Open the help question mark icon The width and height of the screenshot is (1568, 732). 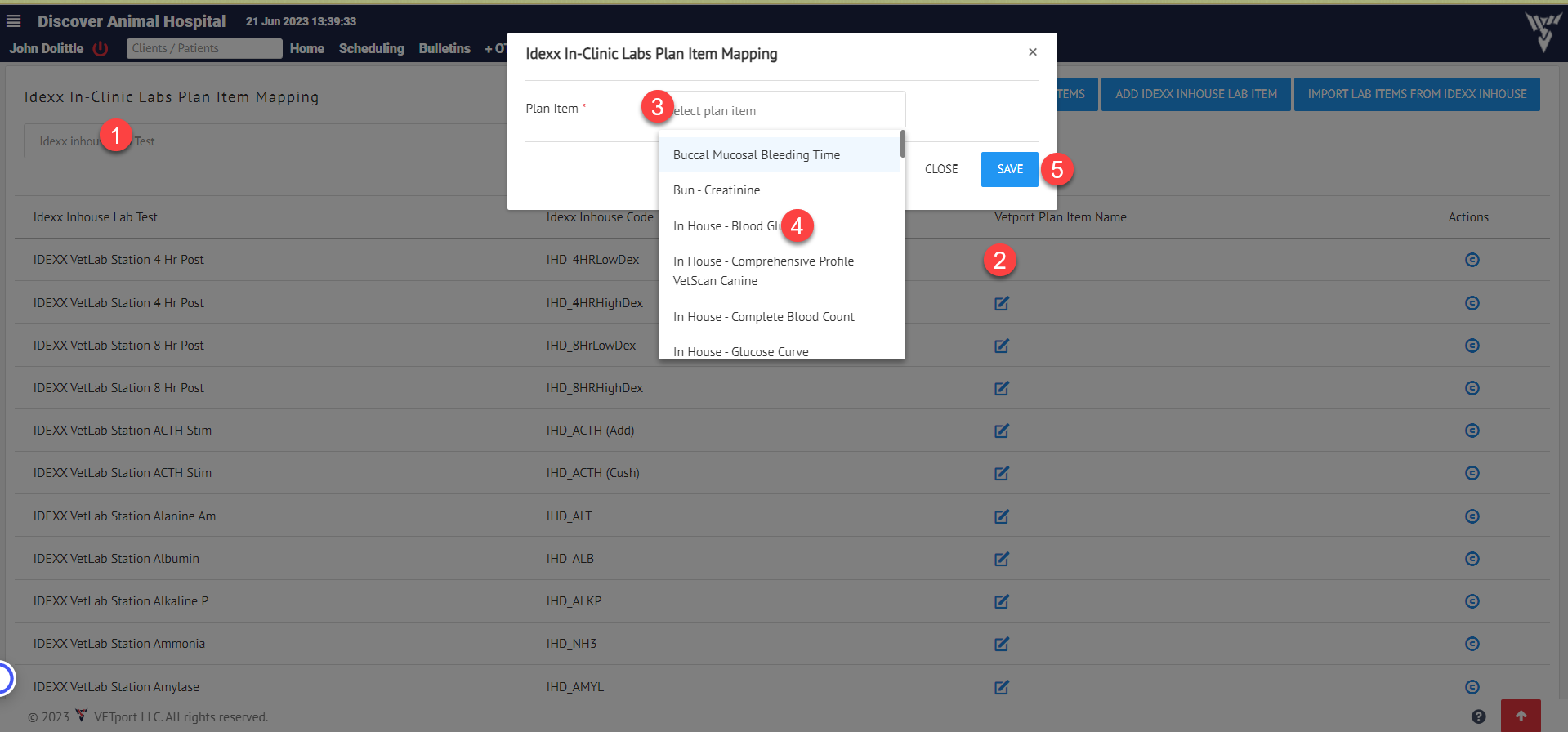click(x=1478, y=716)
